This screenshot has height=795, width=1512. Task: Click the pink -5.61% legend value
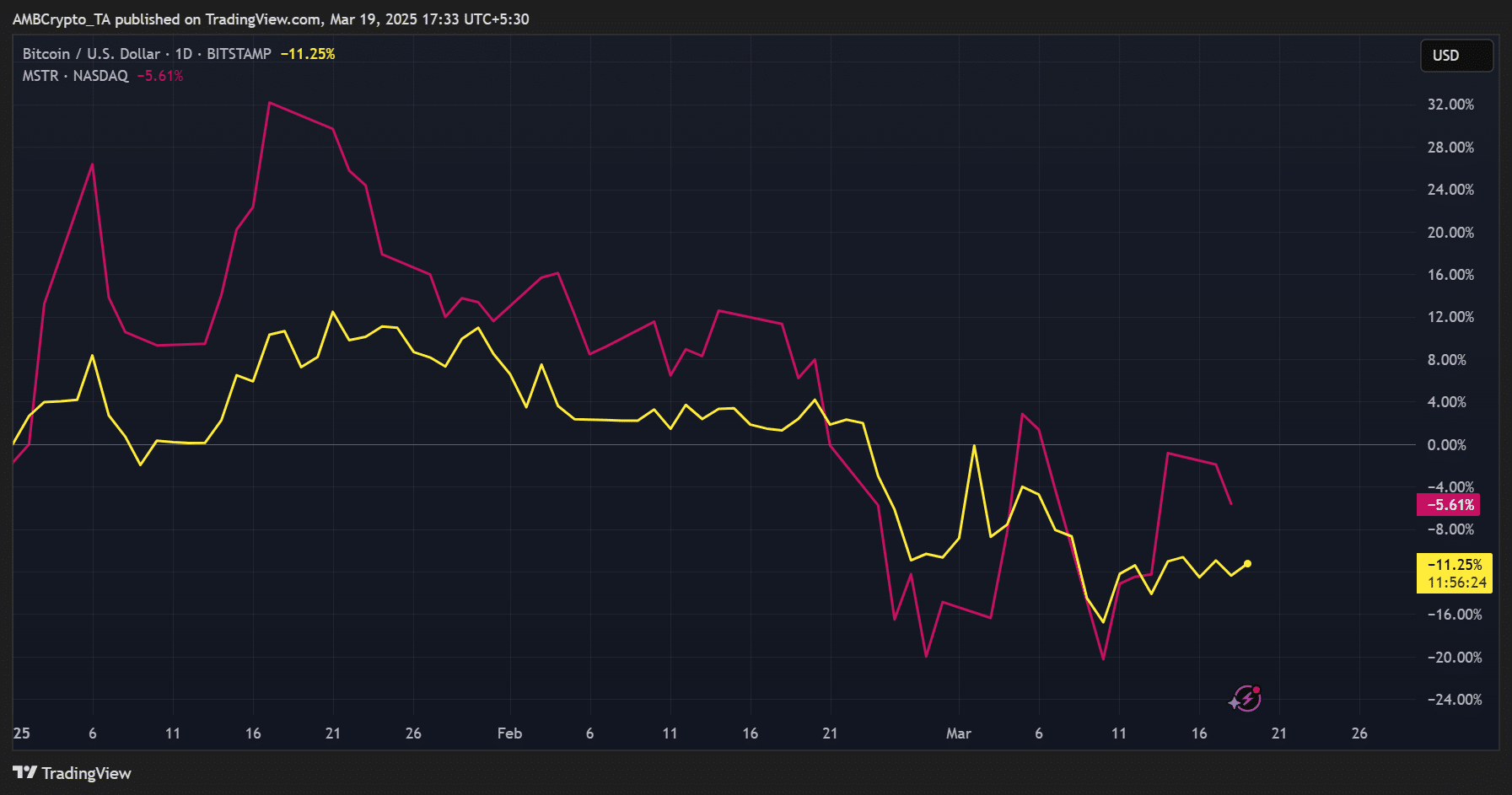click(160, 76)
